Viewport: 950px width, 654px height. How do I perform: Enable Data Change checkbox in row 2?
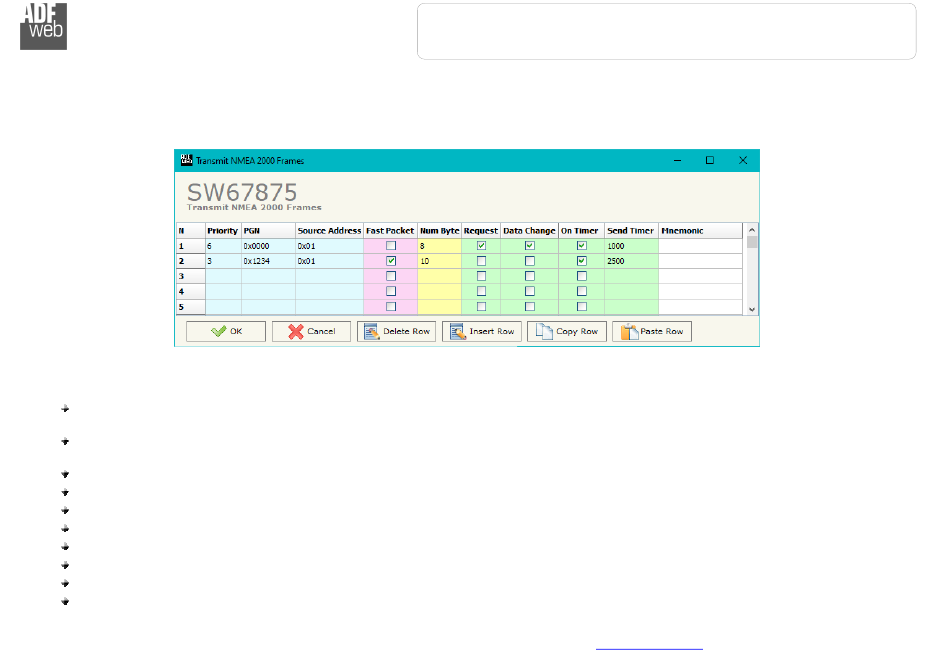pyautogui.click(x=530, y=261)
